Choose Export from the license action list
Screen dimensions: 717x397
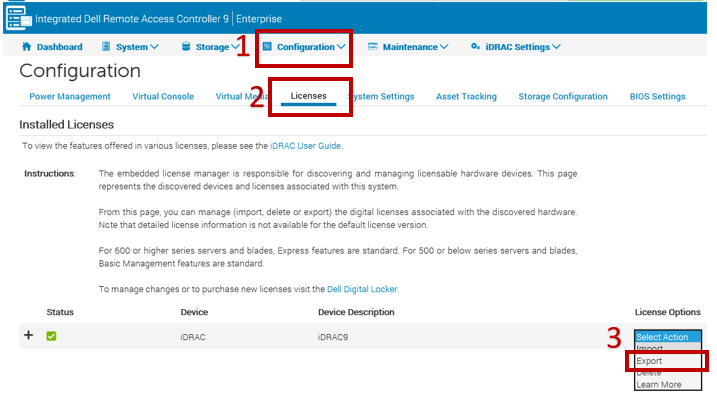point(668,361)
